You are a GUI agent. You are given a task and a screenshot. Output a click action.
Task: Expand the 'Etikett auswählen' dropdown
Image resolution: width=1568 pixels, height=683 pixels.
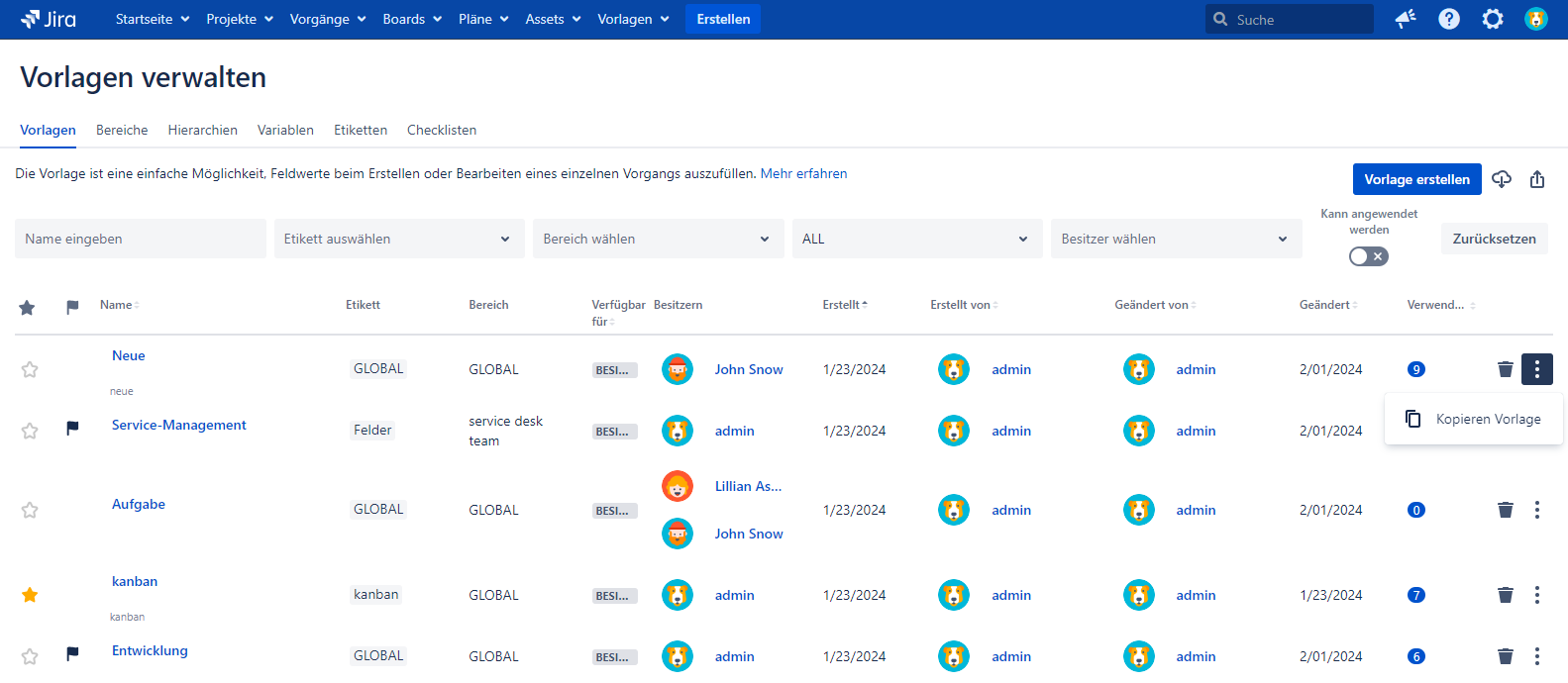coord(398,239)
